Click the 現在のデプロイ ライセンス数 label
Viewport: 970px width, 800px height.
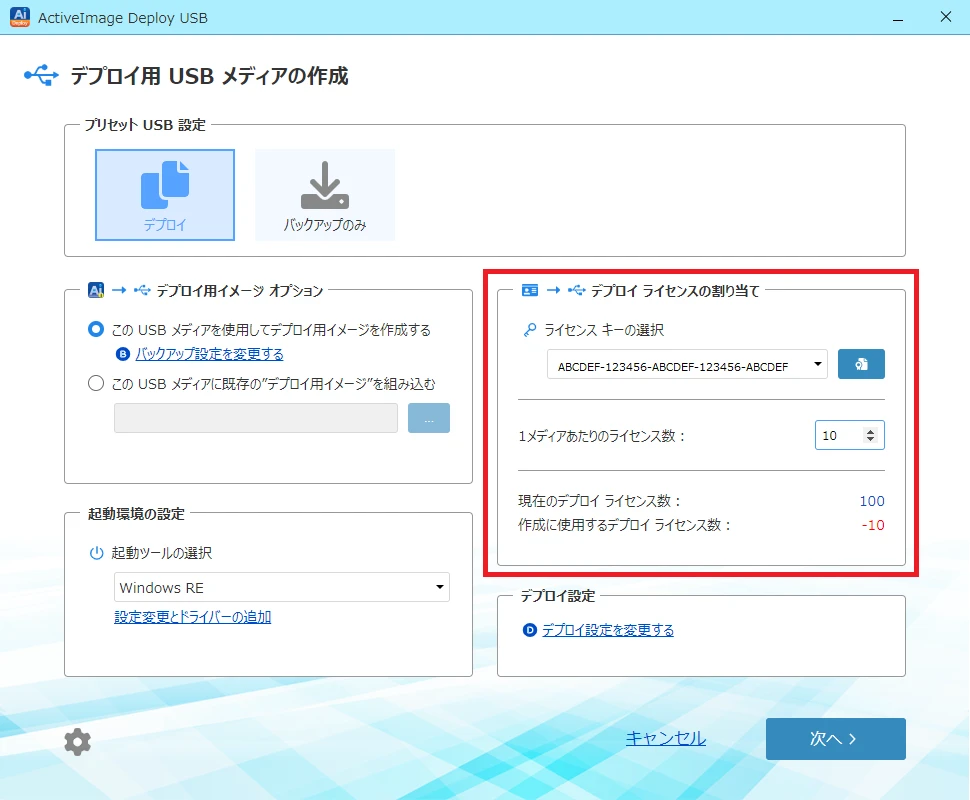(x=599, y=501)
